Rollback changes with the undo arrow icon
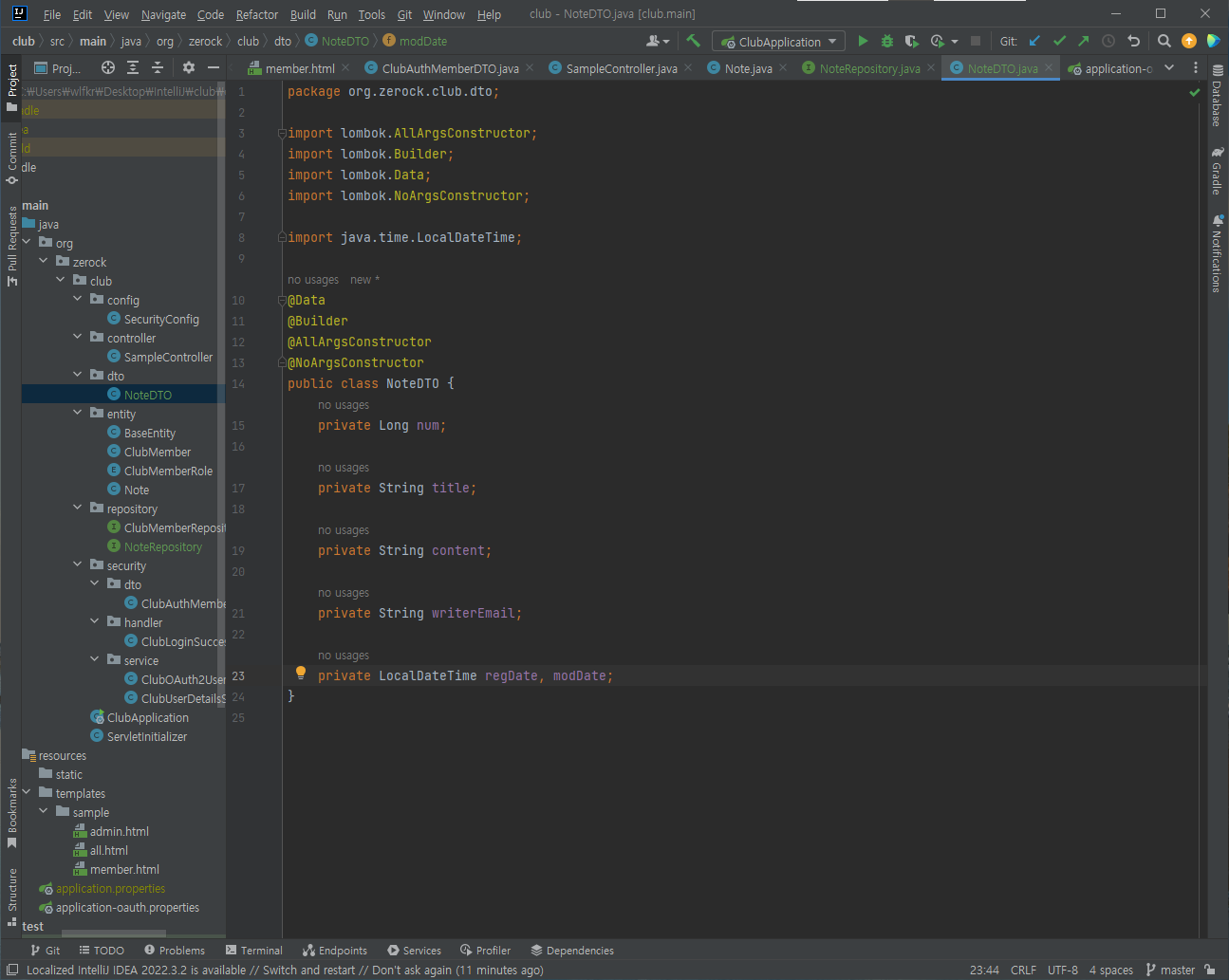The image size is (1229, 980). (1133, 41)
